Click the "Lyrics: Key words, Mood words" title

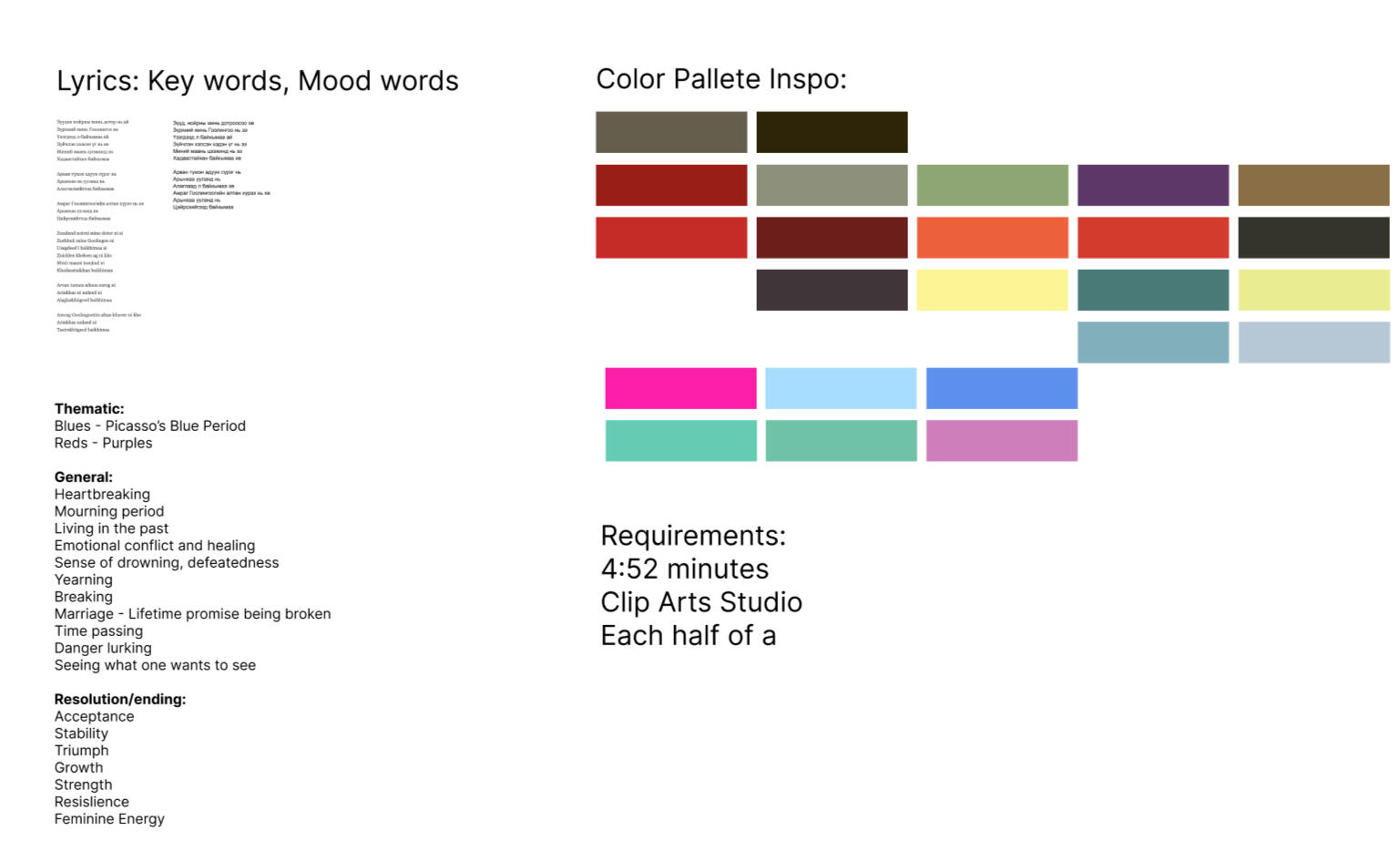pos(257,81)
